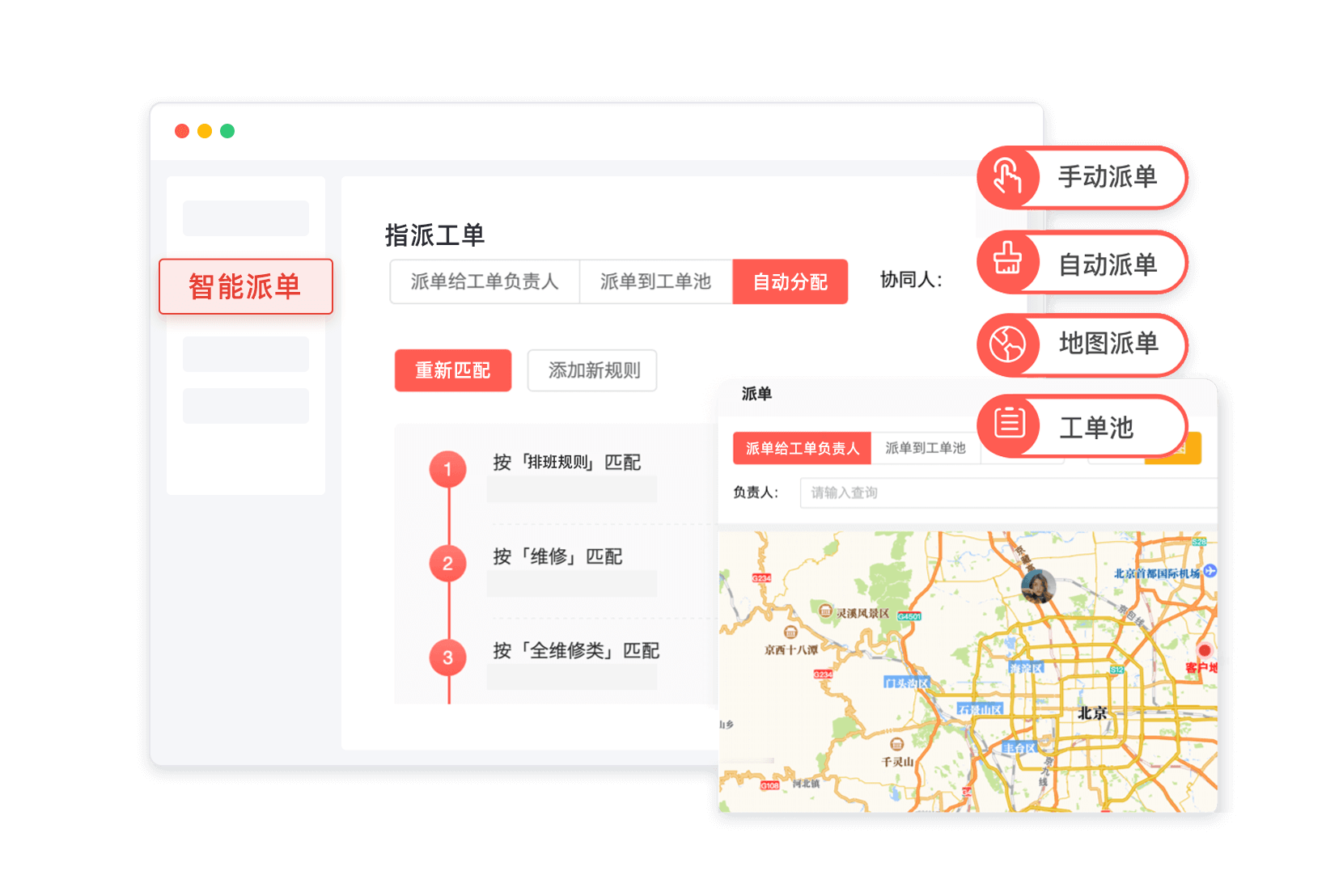1343x896 pixels.
Task: Click the airport icon near 北京首都国际机场
Action: pos(1210,571)
